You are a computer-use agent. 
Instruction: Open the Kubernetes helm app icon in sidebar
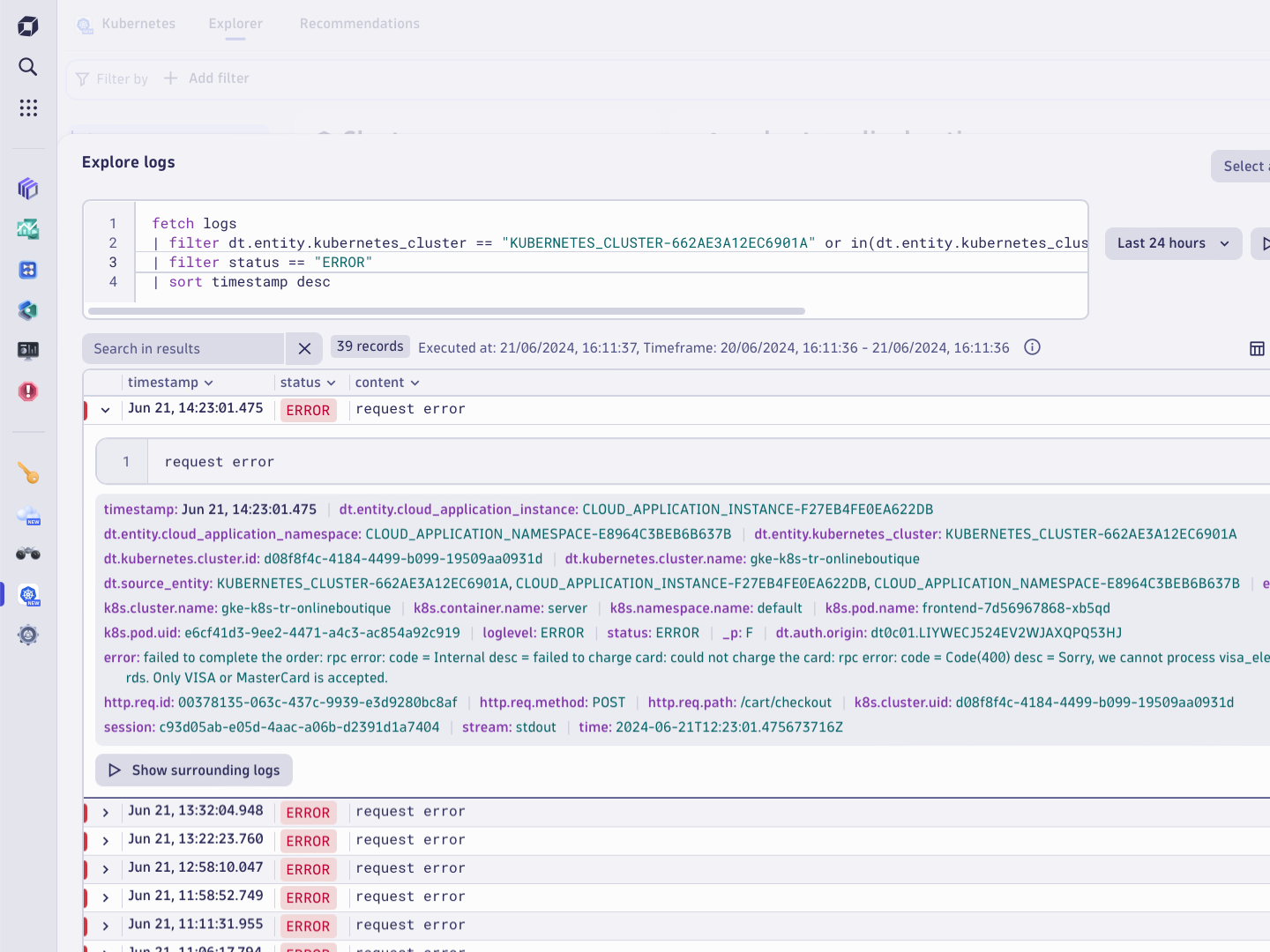pyautogui.click(x=28, y=595)
